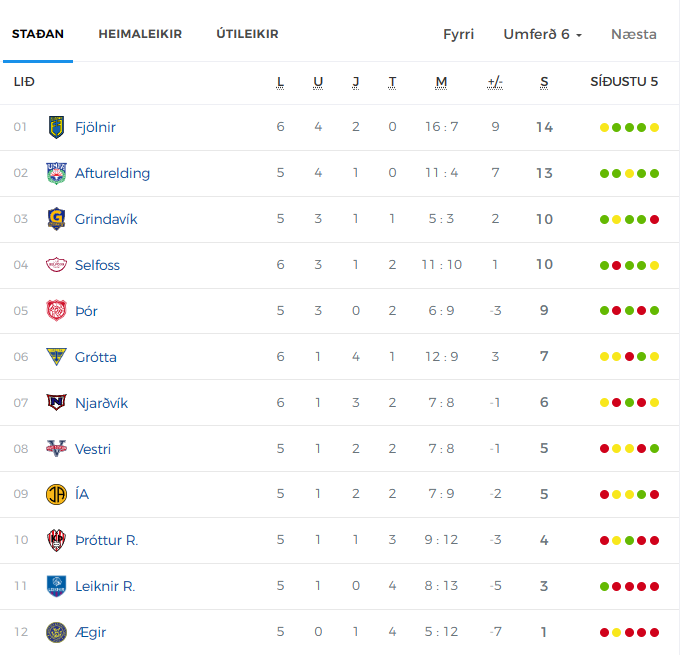Switch to the ÚTILEIKIR tab
The width and height of the screenshot is (680, 655).
[247, 34]
